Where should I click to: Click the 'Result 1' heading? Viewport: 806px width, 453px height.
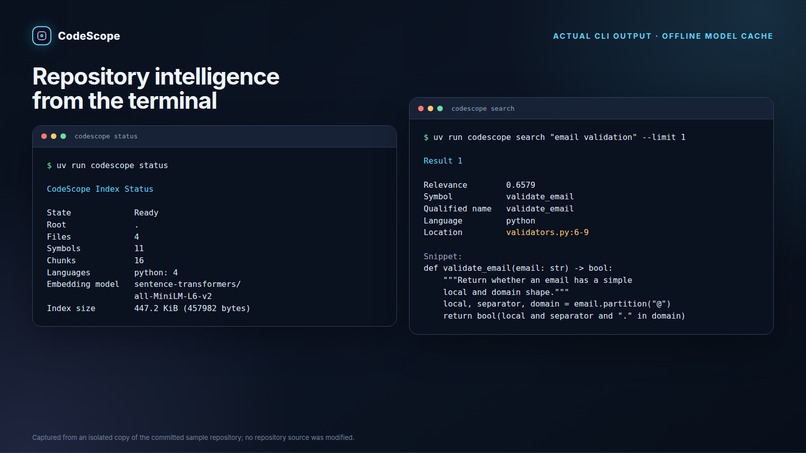(x=443, y=161)
